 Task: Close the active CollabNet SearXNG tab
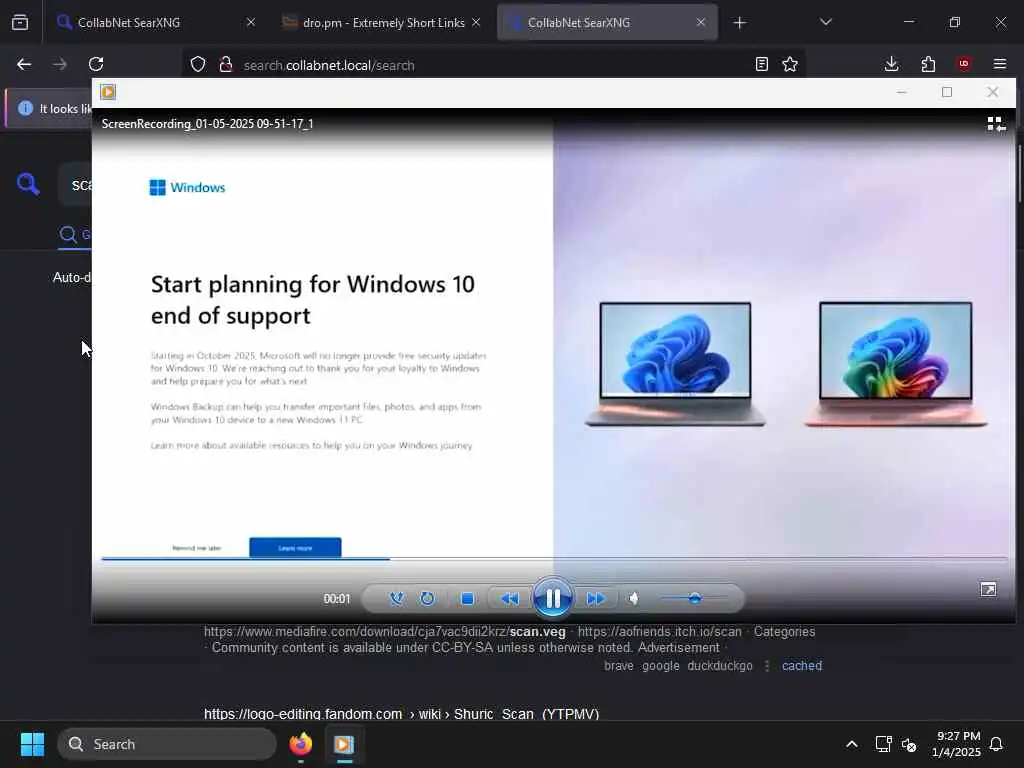[x=701, y=22]
